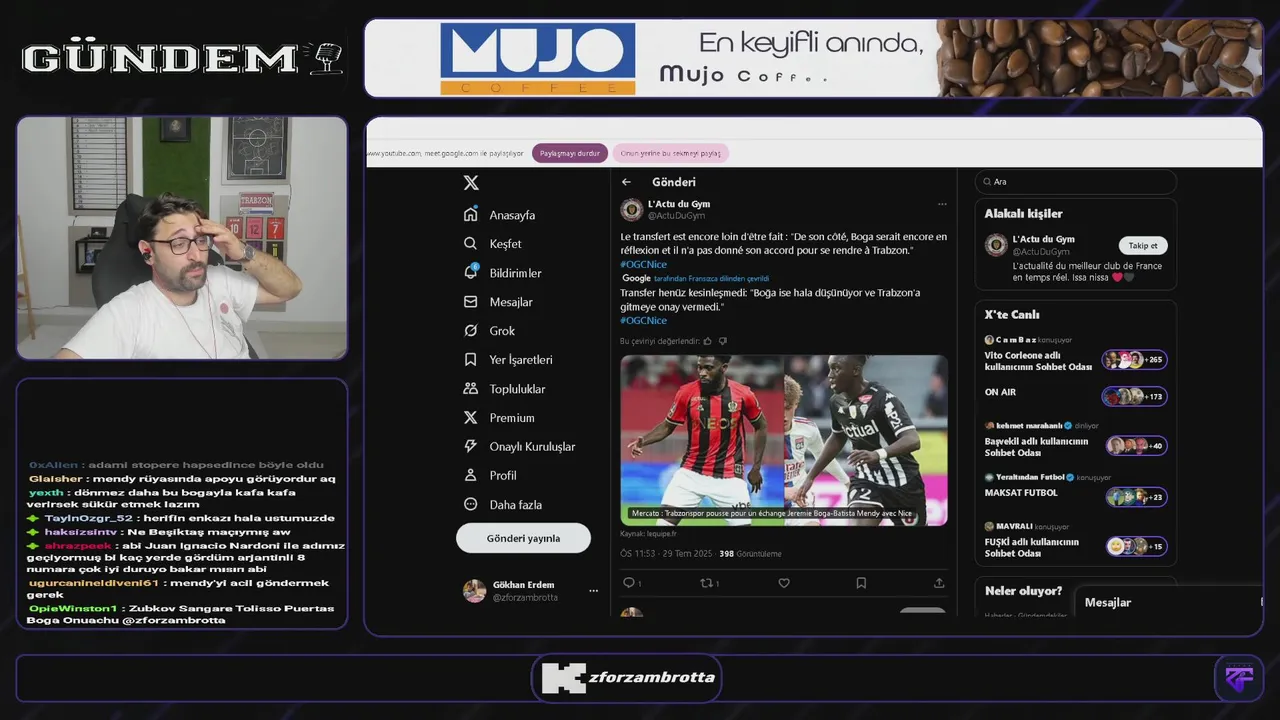Join Vito Corleone Sohbet Odası space

tap(1037, 361)
